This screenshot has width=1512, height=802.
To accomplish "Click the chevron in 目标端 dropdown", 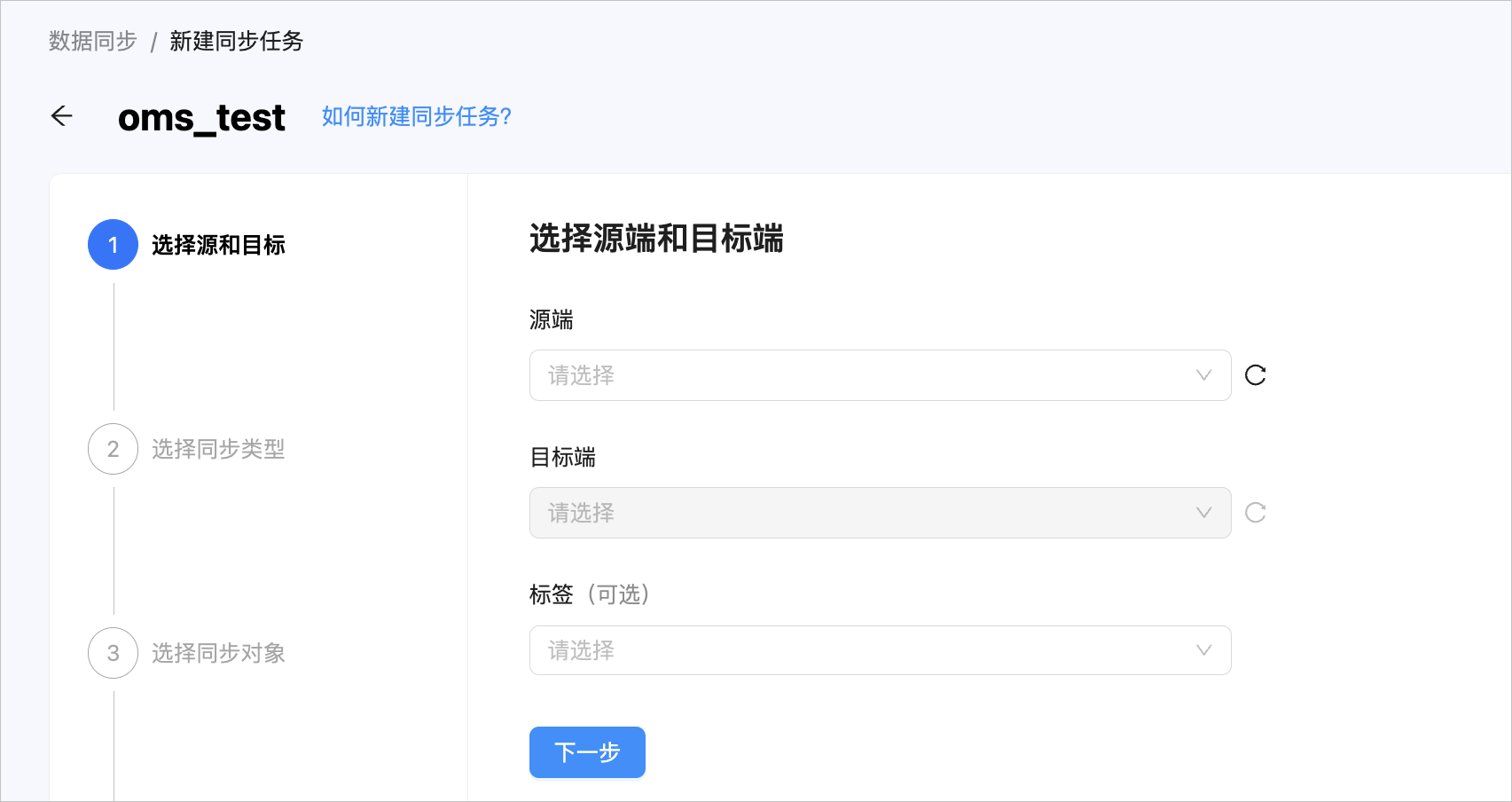I will point(1203,513).
